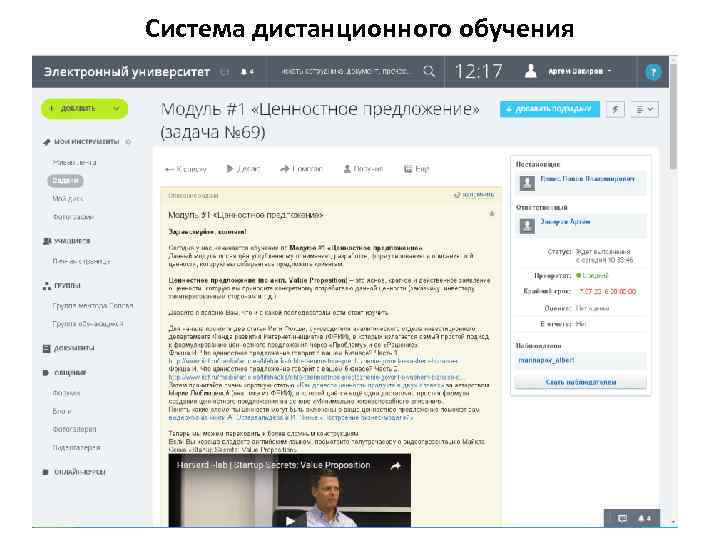Click the play-triangle 'Делаю' toolbar item

coord(243,169)
